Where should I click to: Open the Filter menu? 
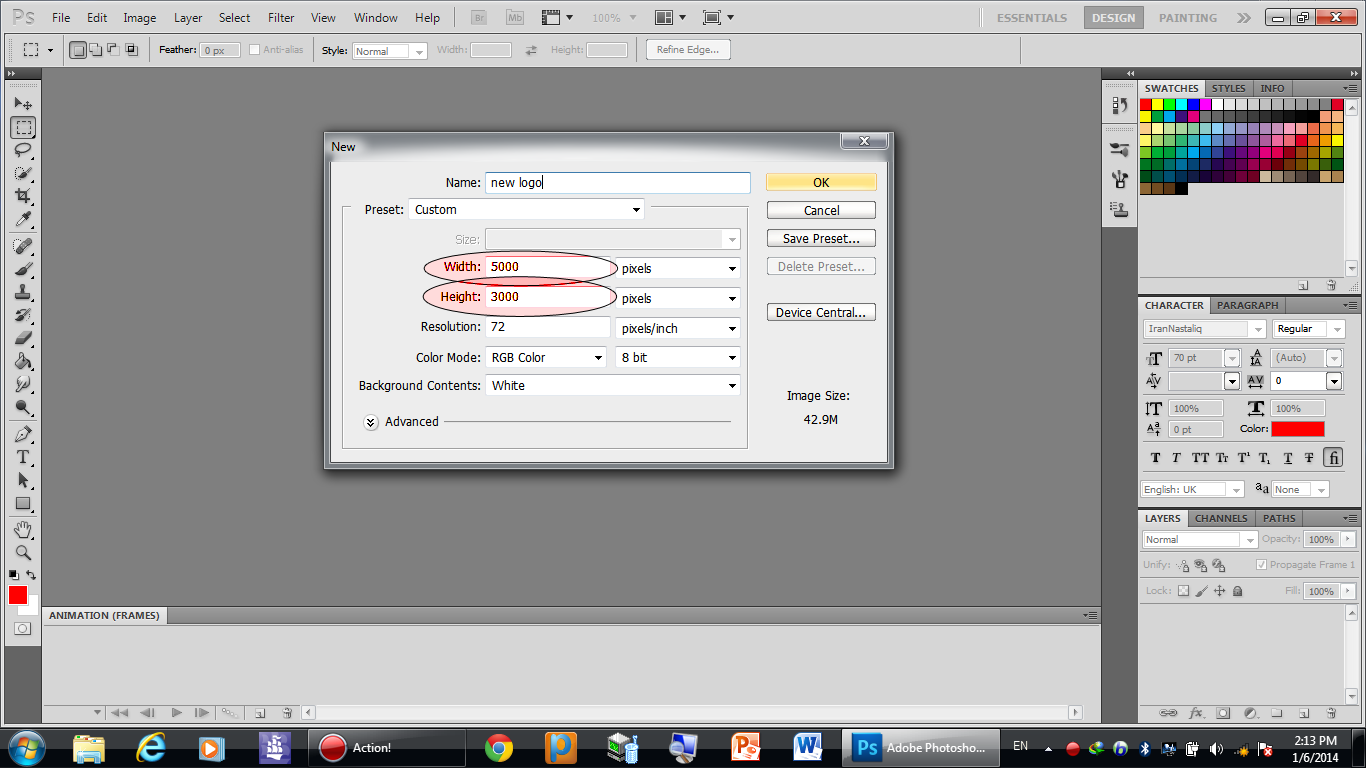click(281, 18)
